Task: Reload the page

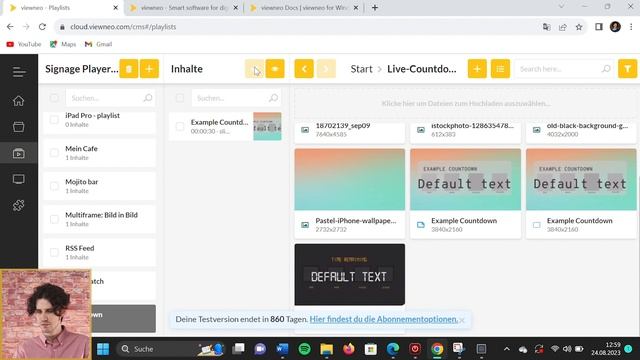Action: tap(42, 27)
